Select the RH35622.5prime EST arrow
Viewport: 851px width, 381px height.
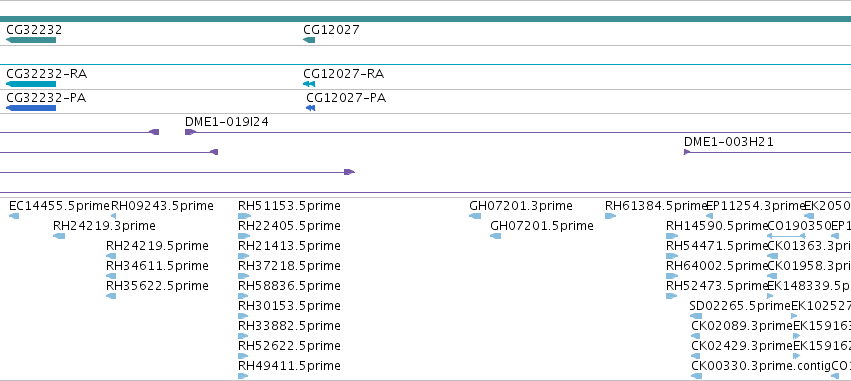[x=111, y=296]
